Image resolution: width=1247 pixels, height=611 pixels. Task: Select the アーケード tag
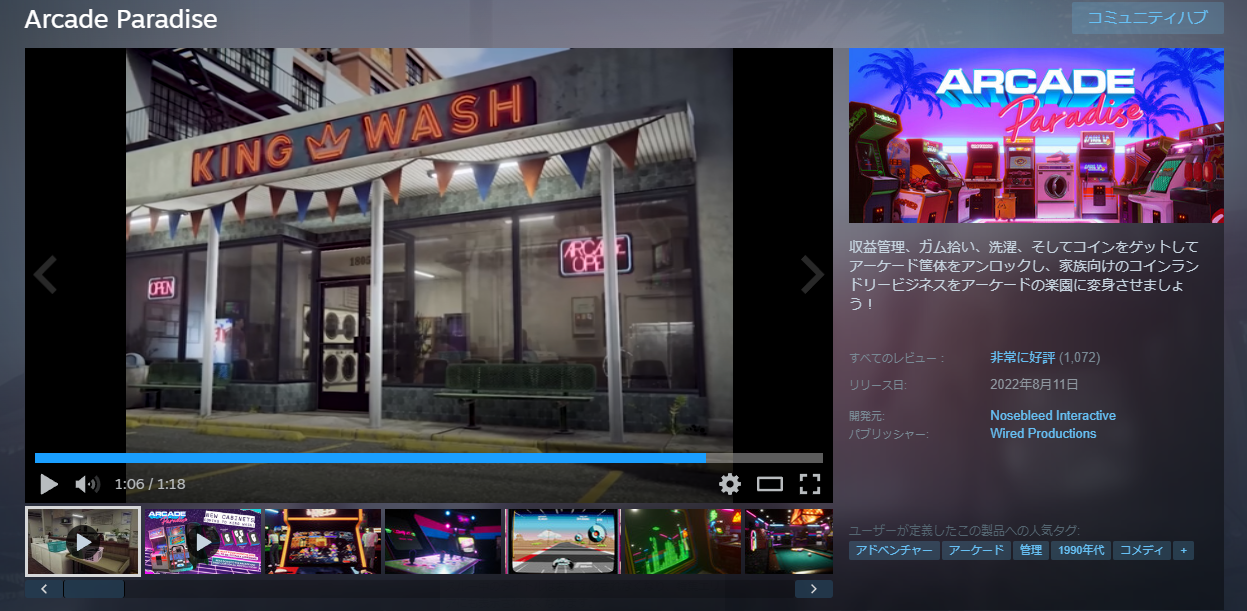976,551
